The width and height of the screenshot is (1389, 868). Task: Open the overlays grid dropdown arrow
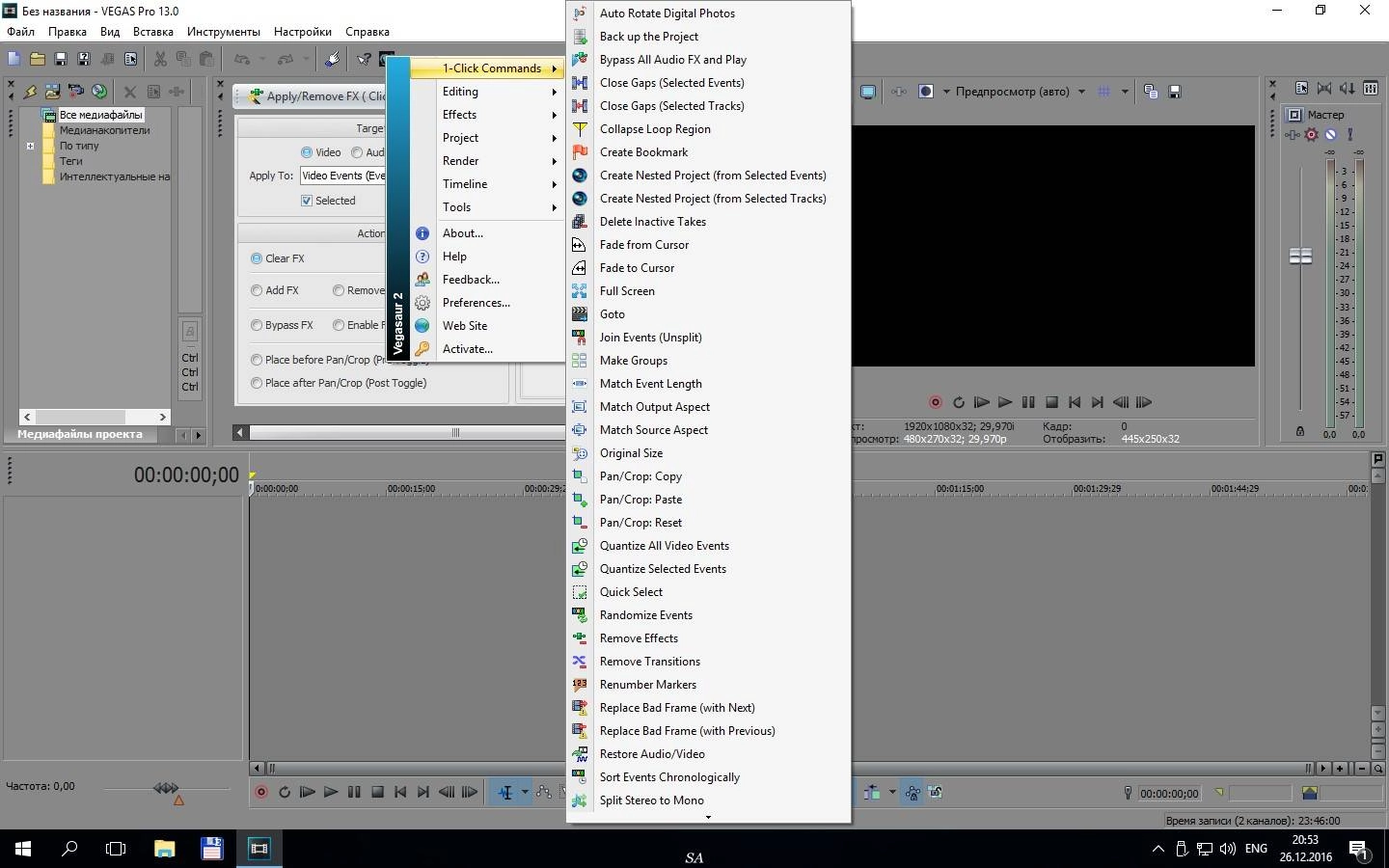coord(1125,92)
